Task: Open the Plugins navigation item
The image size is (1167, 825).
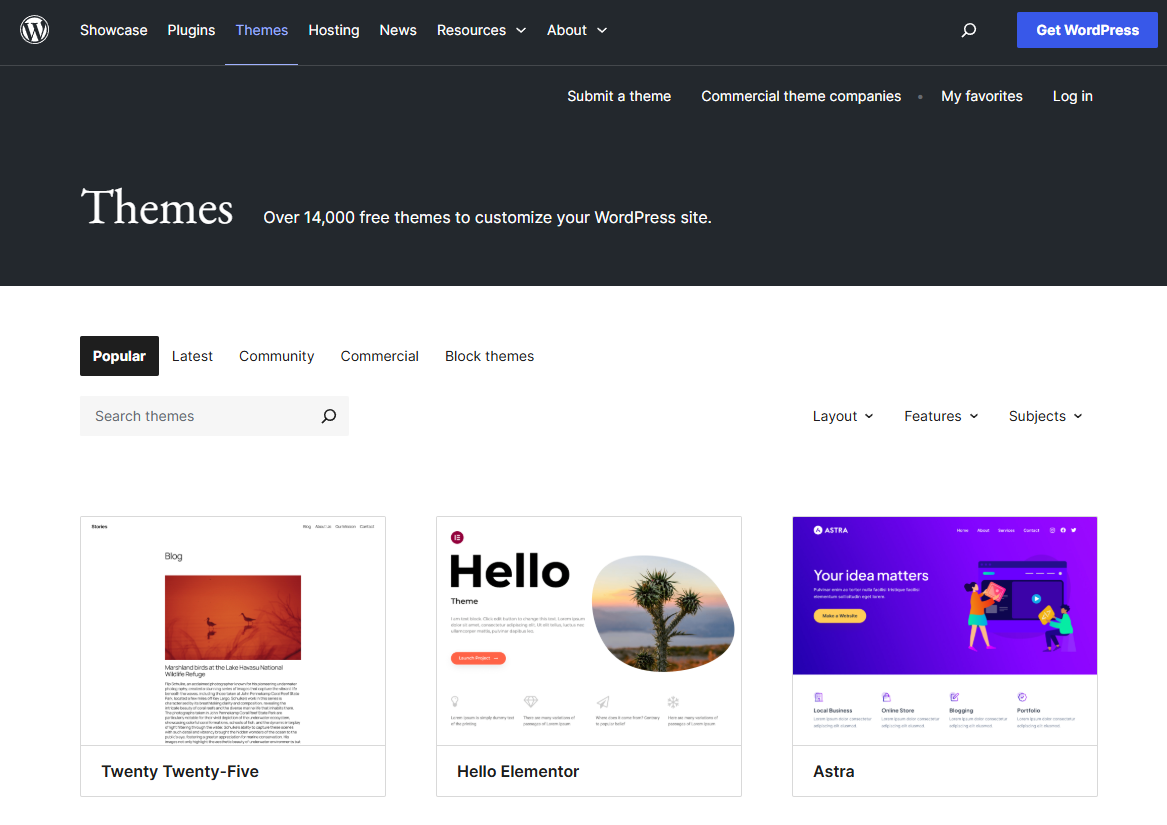Action: pyautogui.click(x=191, y=31)
